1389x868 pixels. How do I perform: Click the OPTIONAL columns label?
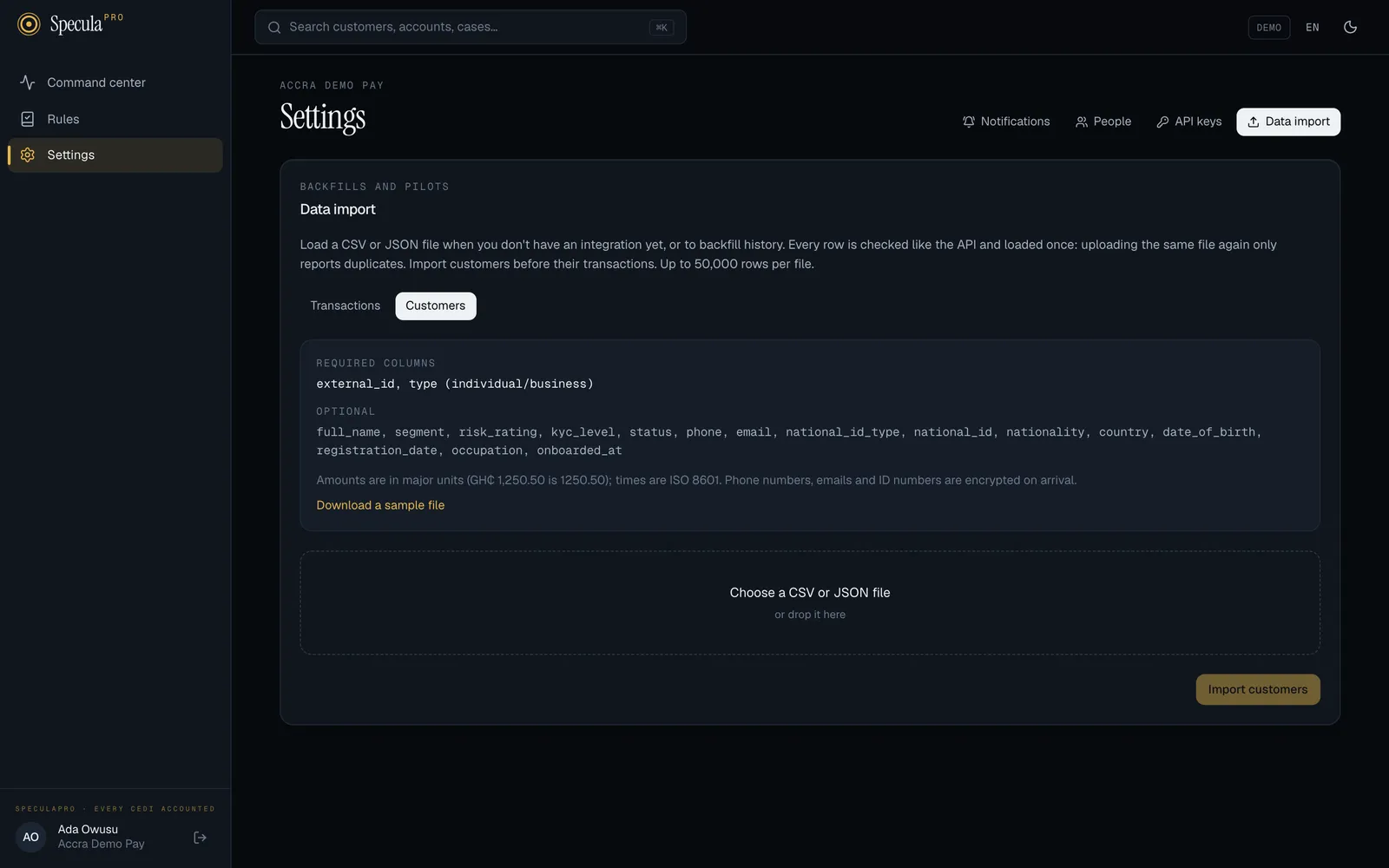coord(346,412)
